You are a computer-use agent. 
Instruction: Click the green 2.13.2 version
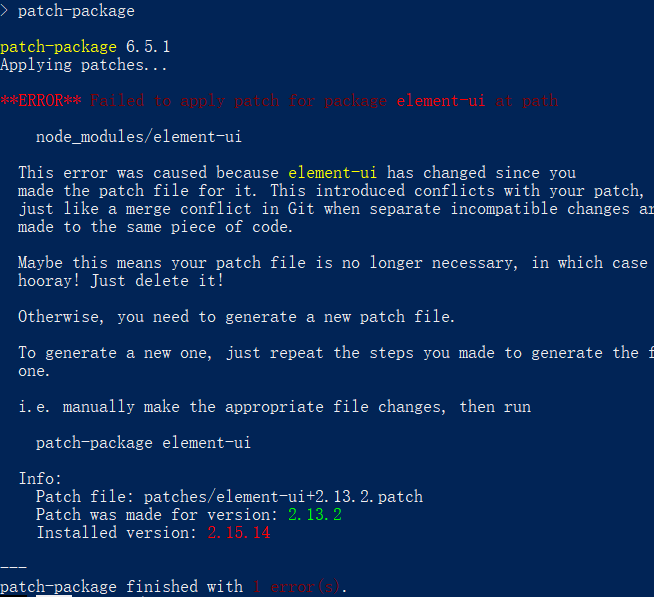coord(315,514)
